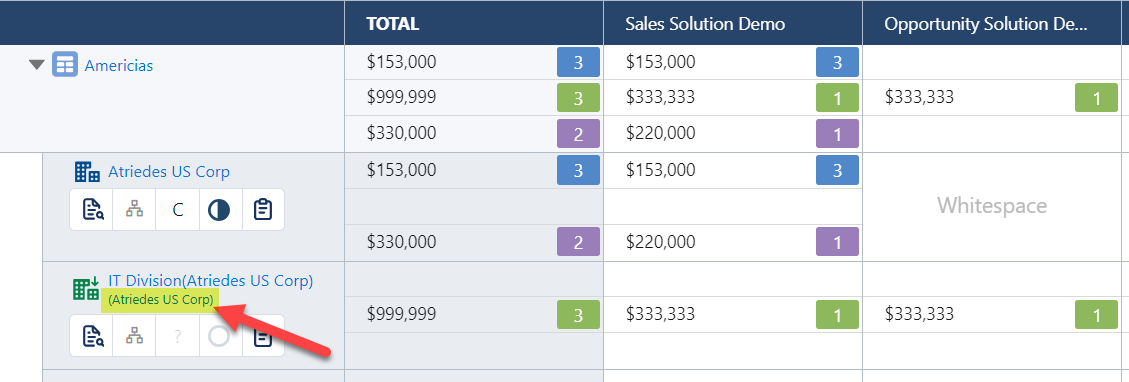Open clipboard icon under Atriedes US Corp
The width and height of the screenshot is (1129, 382).
[263, 210]
